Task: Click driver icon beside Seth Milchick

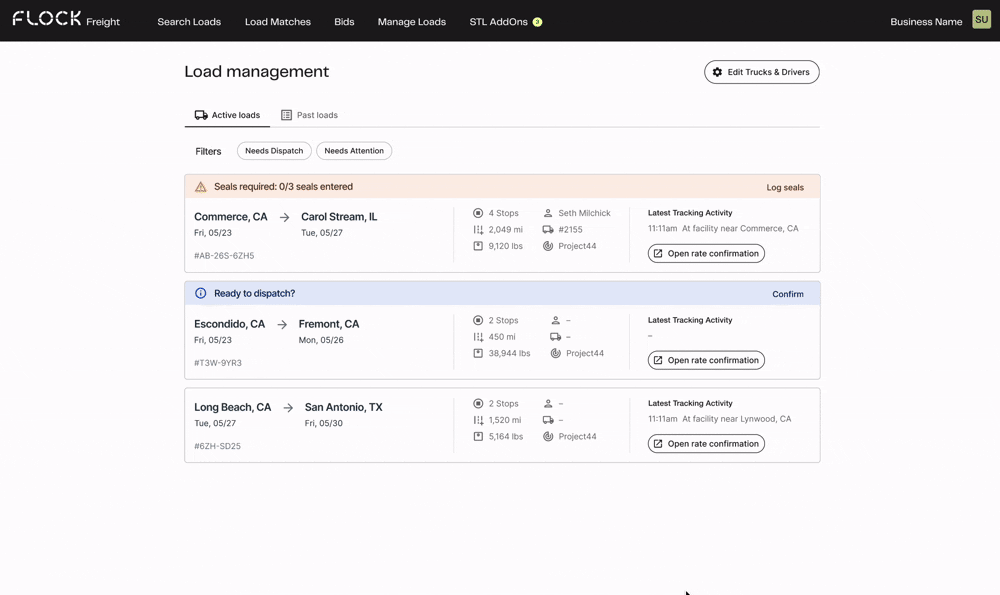Action: 548,213
